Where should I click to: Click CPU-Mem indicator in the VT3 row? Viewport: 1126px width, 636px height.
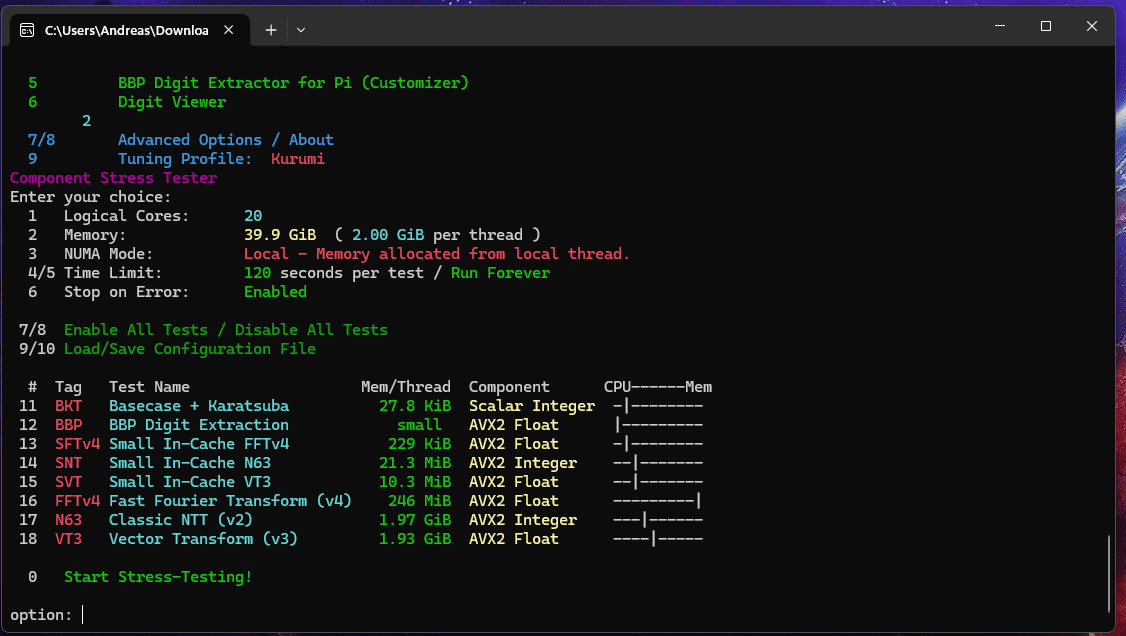(658, 539)
